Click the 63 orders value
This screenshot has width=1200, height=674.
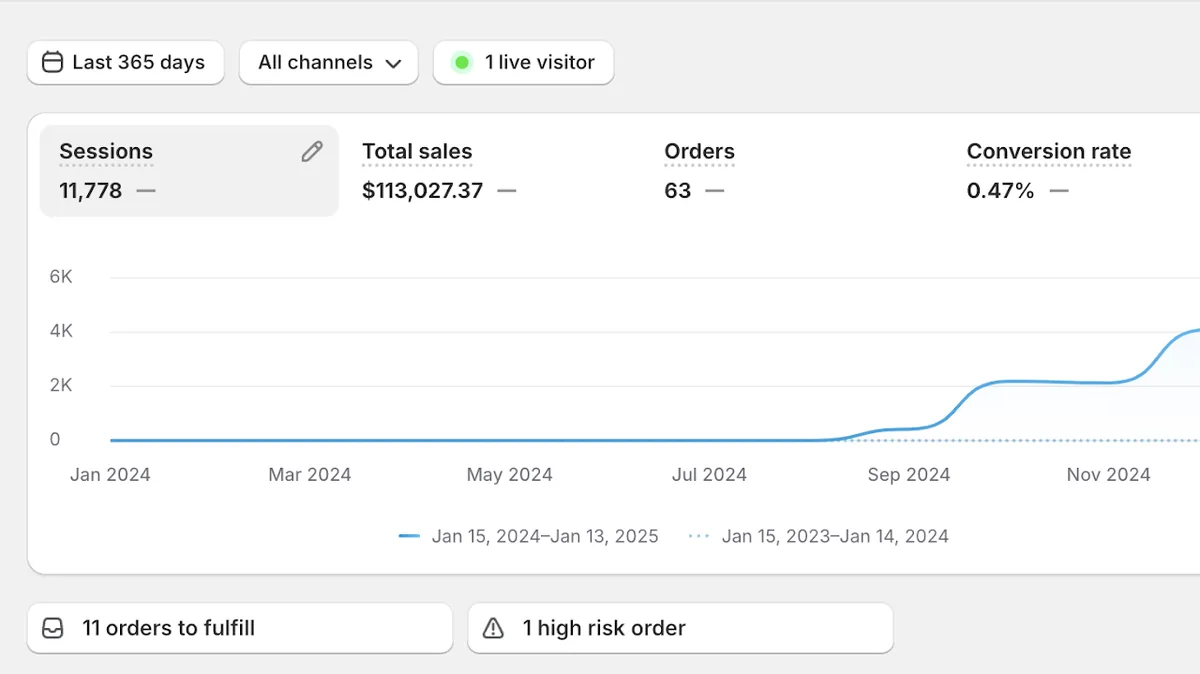click(x=678, y=190)
